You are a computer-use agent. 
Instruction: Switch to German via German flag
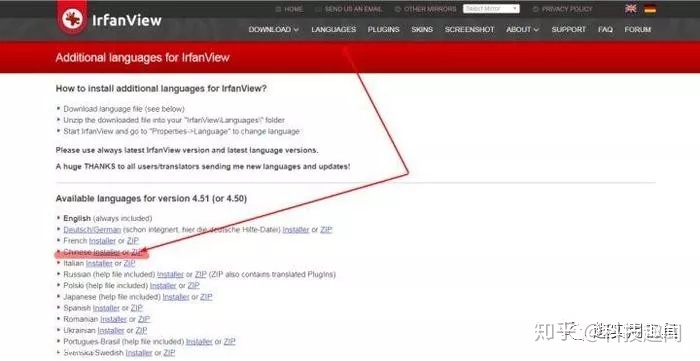pyautogui.click(x=650, y=8)
